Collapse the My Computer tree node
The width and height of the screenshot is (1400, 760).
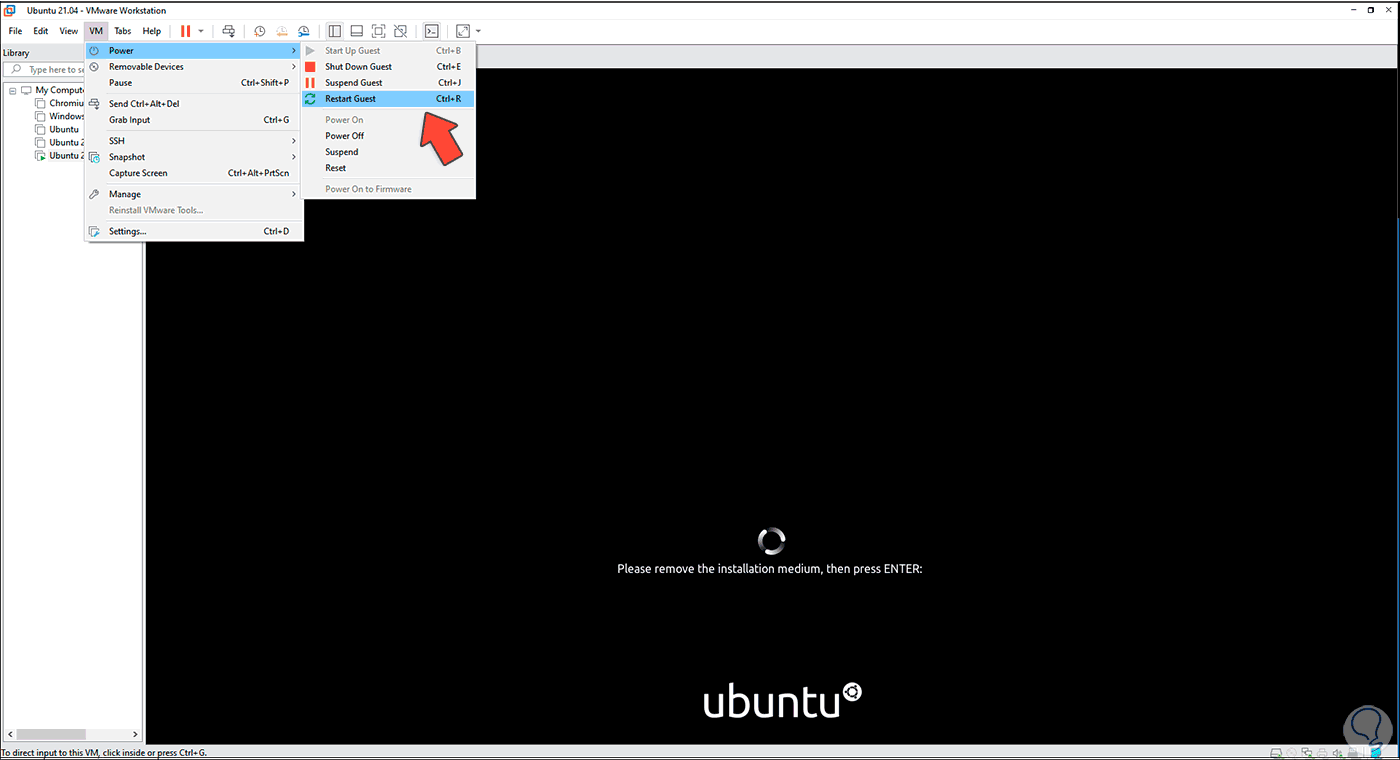(13, 90)
